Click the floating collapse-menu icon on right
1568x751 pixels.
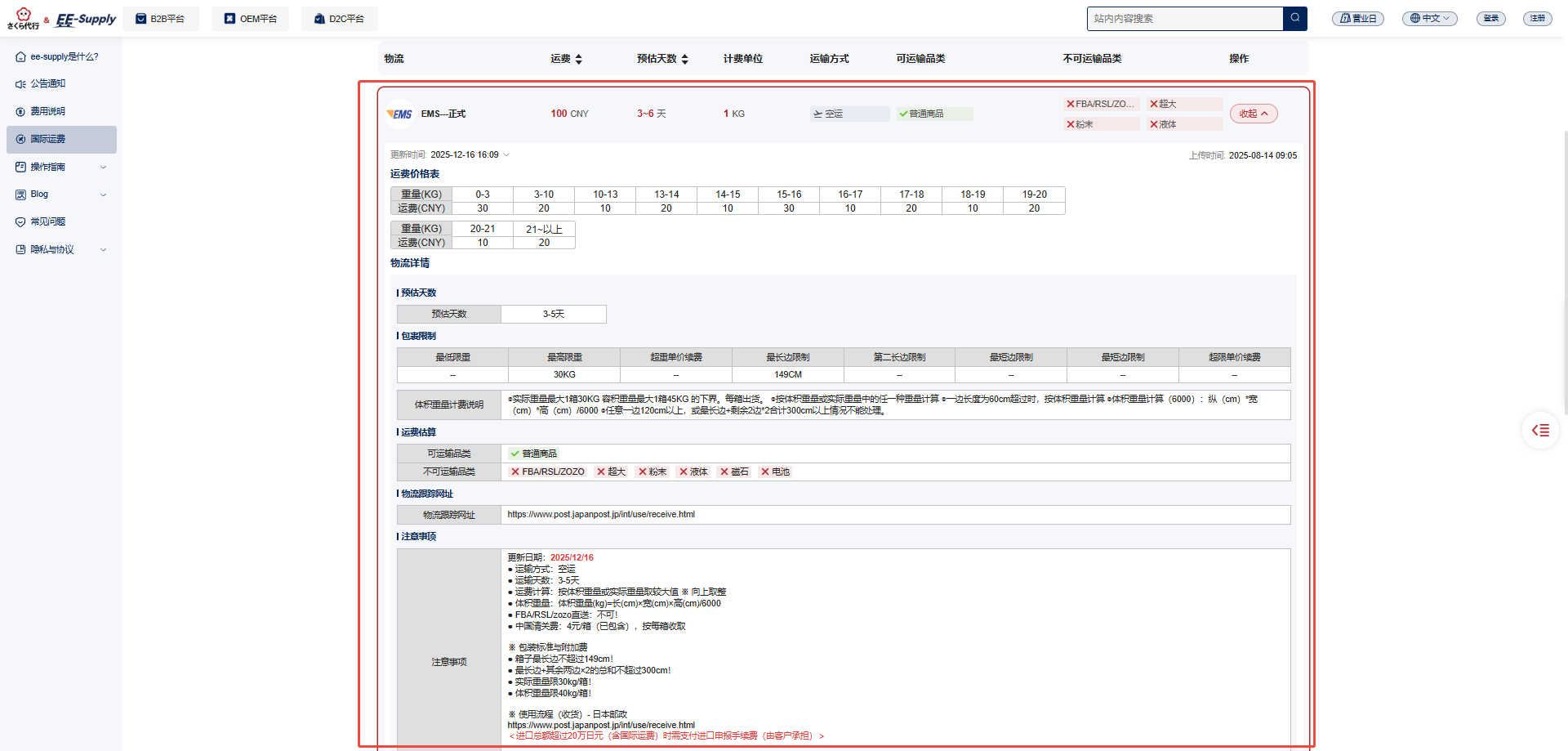click(x=1540, y=430)
